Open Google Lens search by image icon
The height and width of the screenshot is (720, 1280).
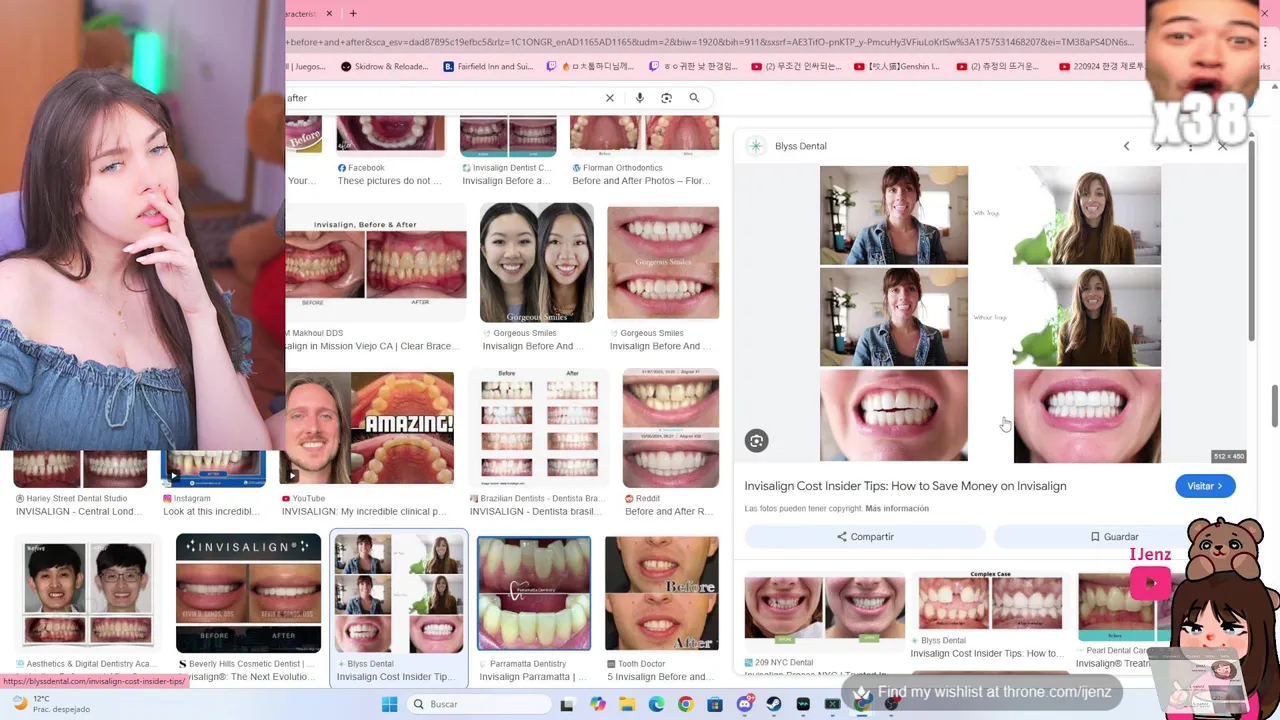(x=667, y=98)
